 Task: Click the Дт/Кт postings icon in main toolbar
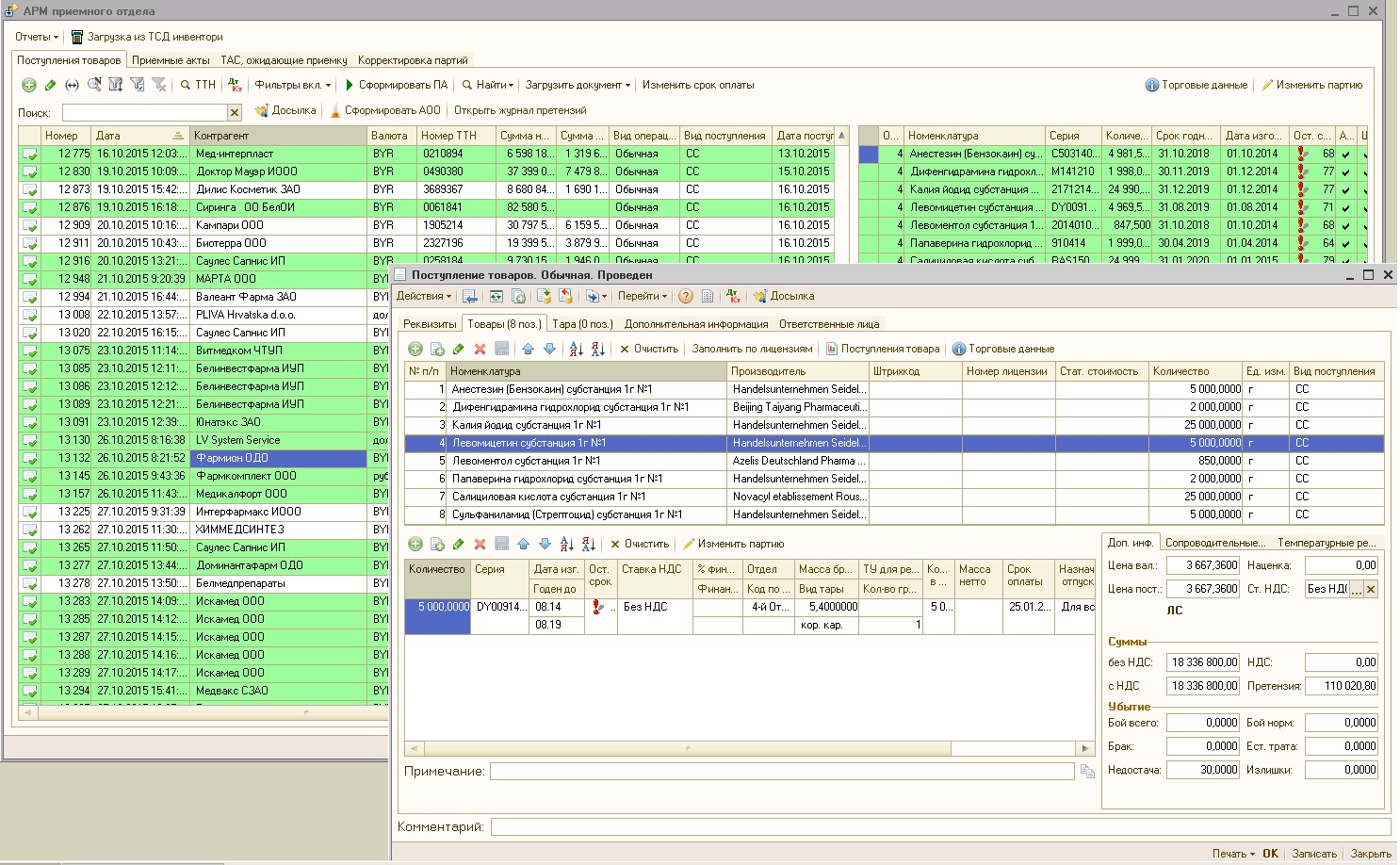235,85
